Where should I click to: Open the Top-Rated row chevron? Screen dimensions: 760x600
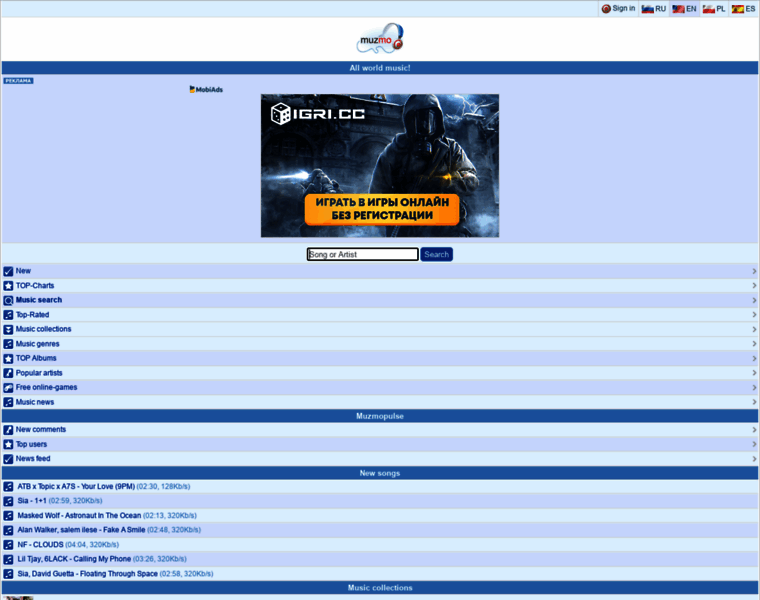point(754,315)
